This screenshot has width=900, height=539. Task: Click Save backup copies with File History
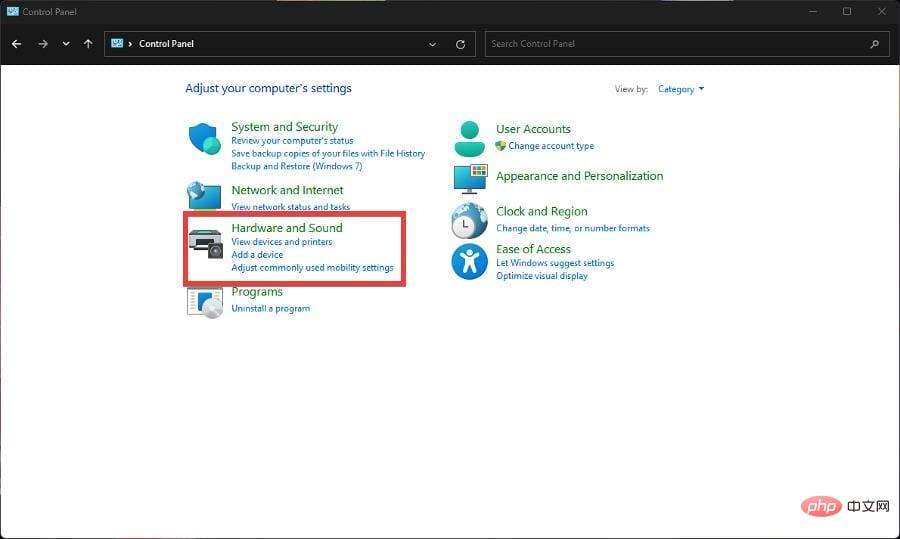328,153
